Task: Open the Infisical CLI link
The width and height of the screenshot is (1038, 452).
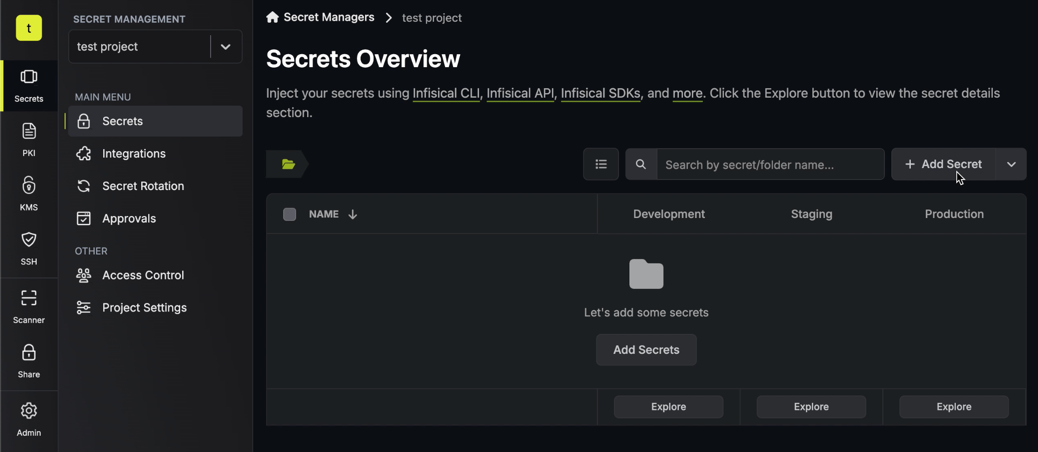Action: click(x=446, y=93)
